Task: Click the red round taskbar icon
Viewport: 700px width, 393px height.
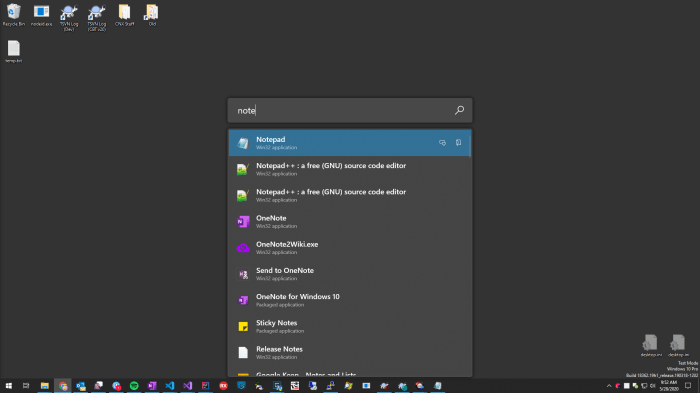Action: (223, 386)
